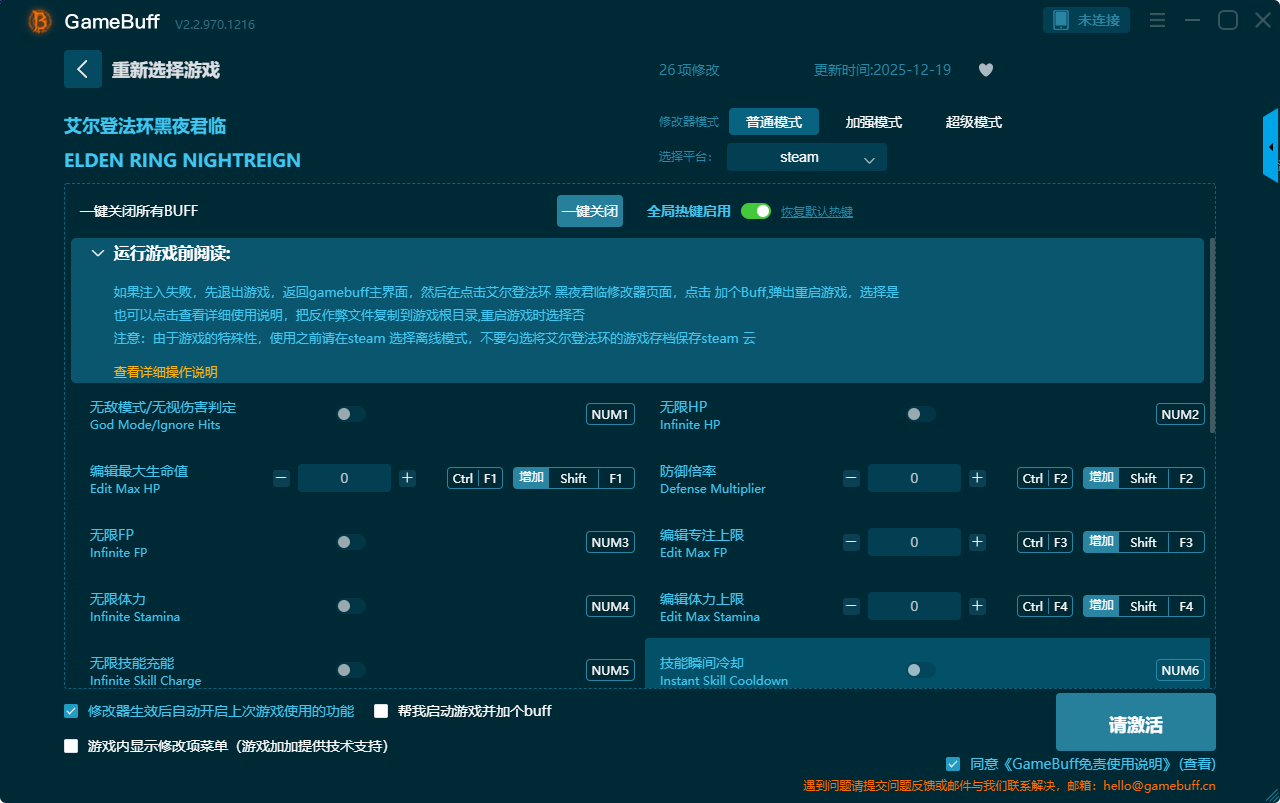Open the detailed instructions link (查看详细操作说明)
This screenshot has width=1280, height=803.
tap(165, 372)
